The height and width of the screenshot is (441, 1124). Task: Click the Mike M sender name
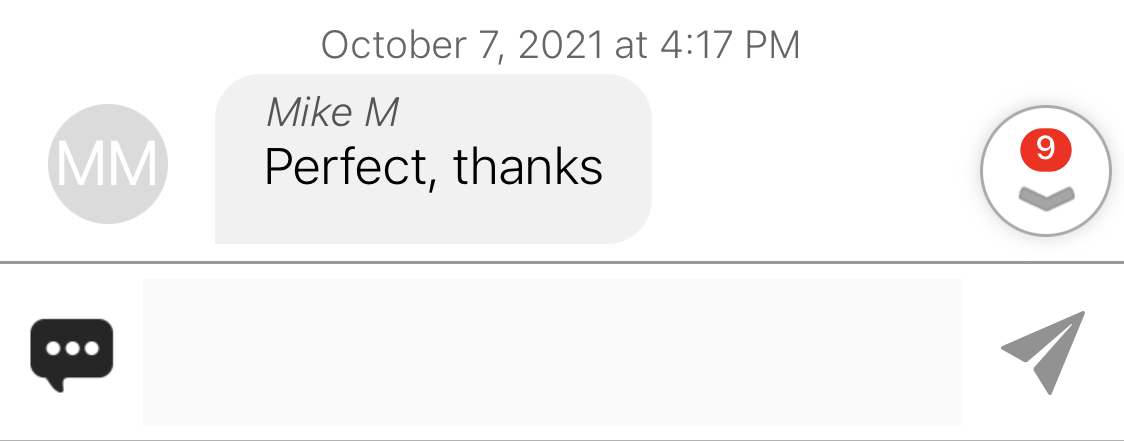tap(333, 113)
